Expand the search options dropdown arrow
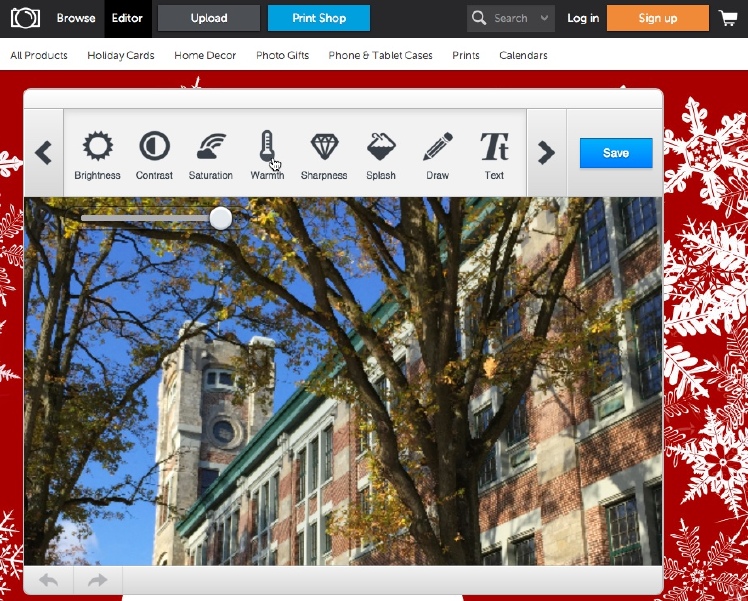 click(x=544, y=18)
